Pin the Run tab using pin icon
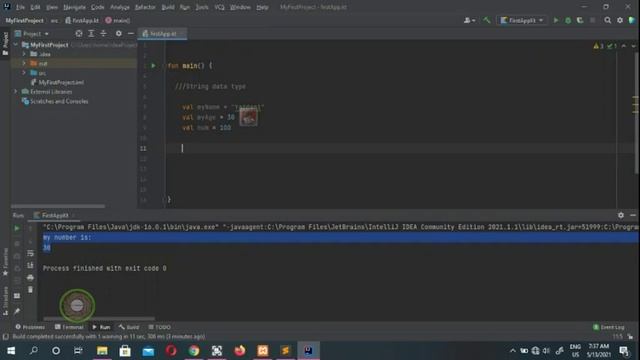 click(x=17, y=311)
